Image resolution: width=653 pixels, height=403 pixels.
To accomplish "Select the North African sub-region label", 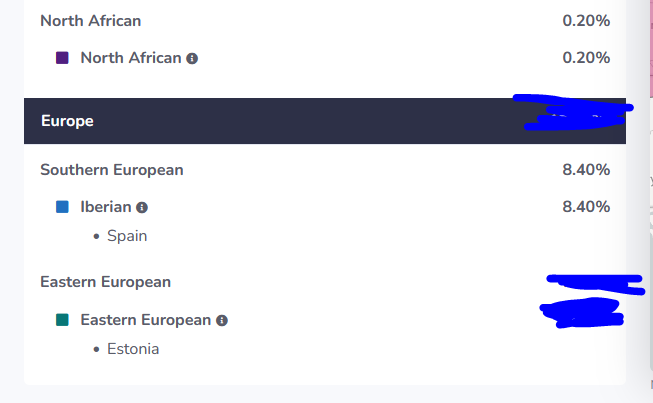I will coord(131,58).
